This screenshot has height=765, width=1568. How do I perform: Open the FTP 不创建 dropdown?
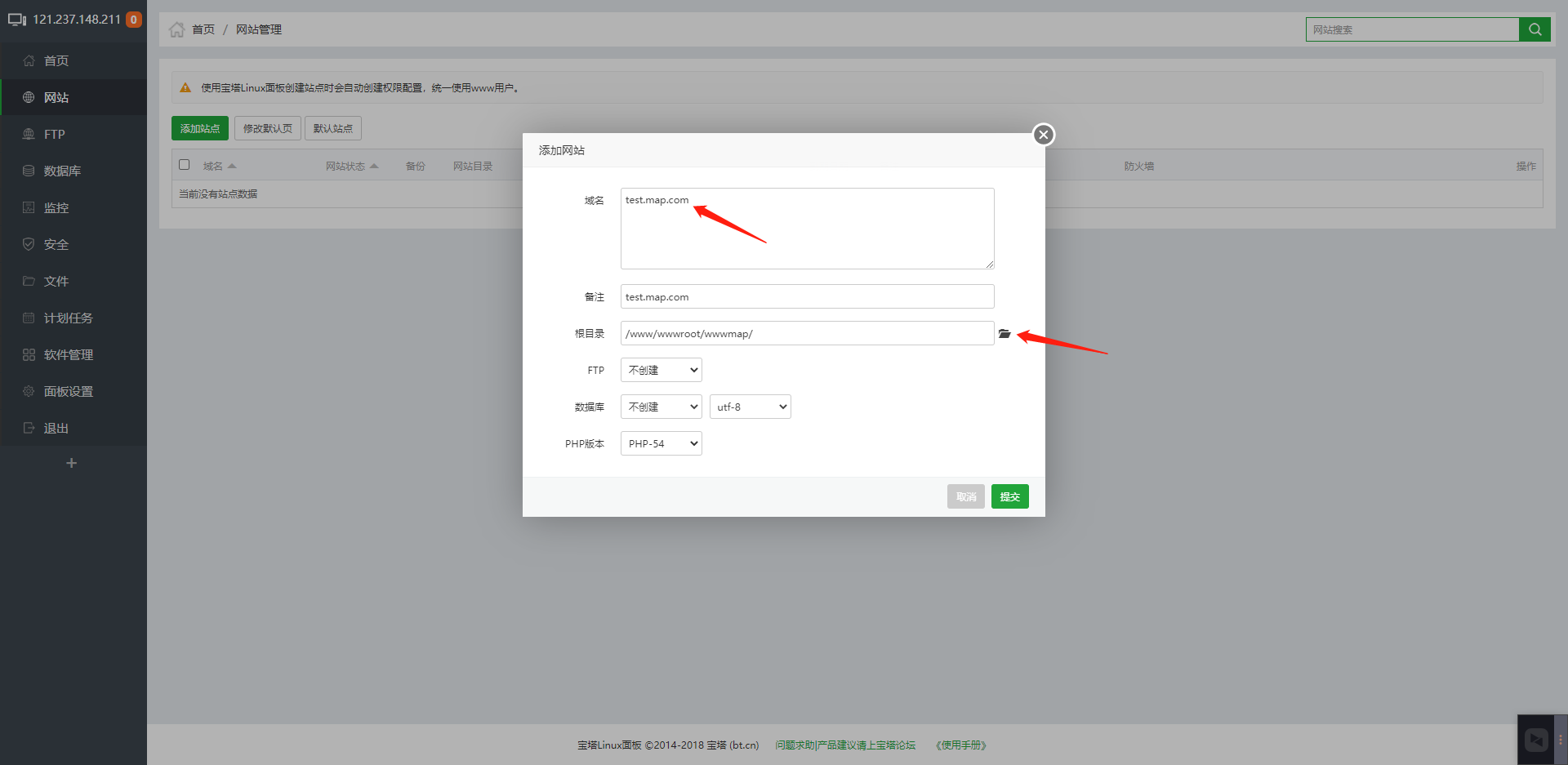pyautogui.click(x=661, y=370)
